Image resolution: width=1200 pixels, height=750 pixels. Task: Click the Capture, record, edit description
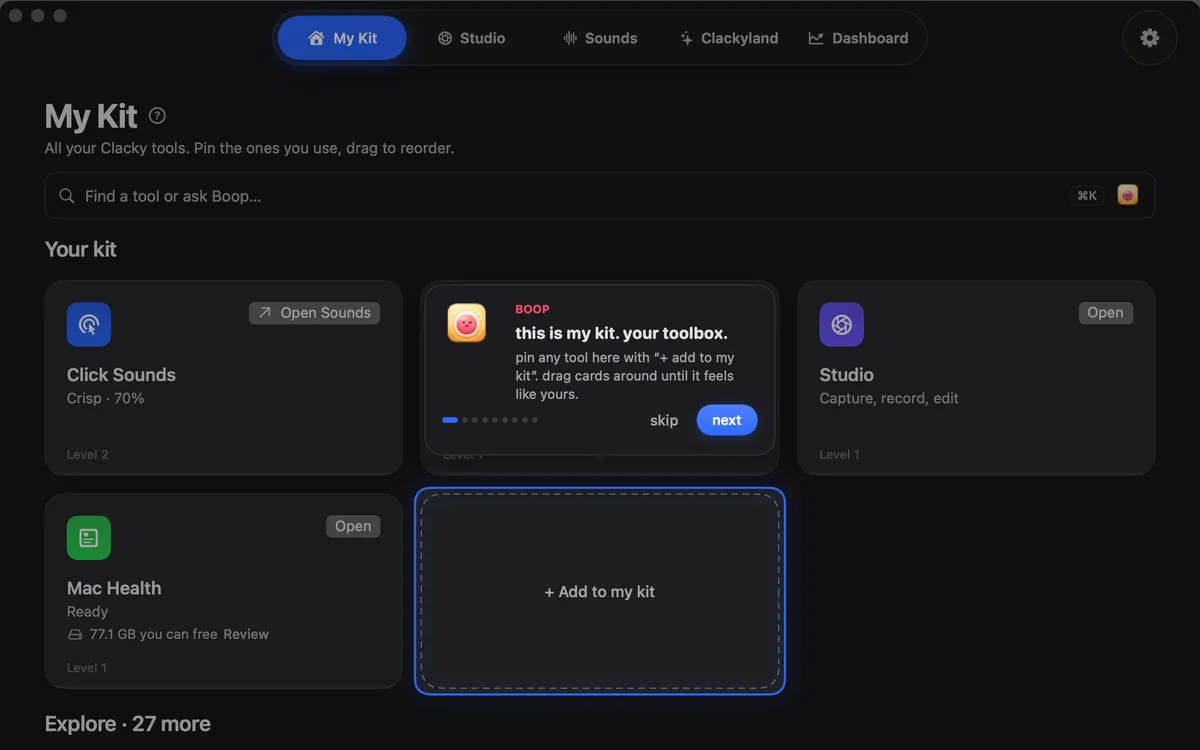click(889, 398)
